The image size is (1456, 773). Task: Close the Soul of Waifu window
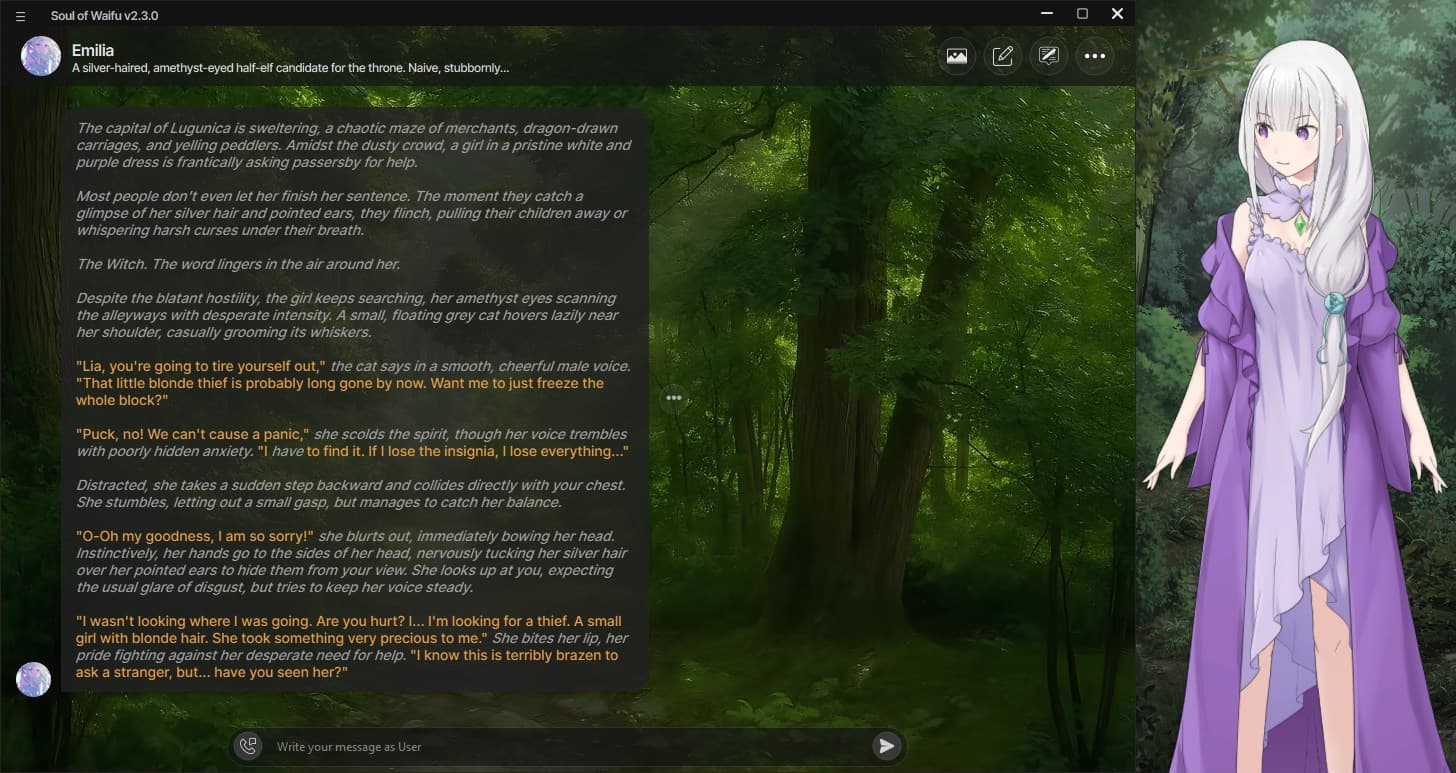pos(1118,14)
